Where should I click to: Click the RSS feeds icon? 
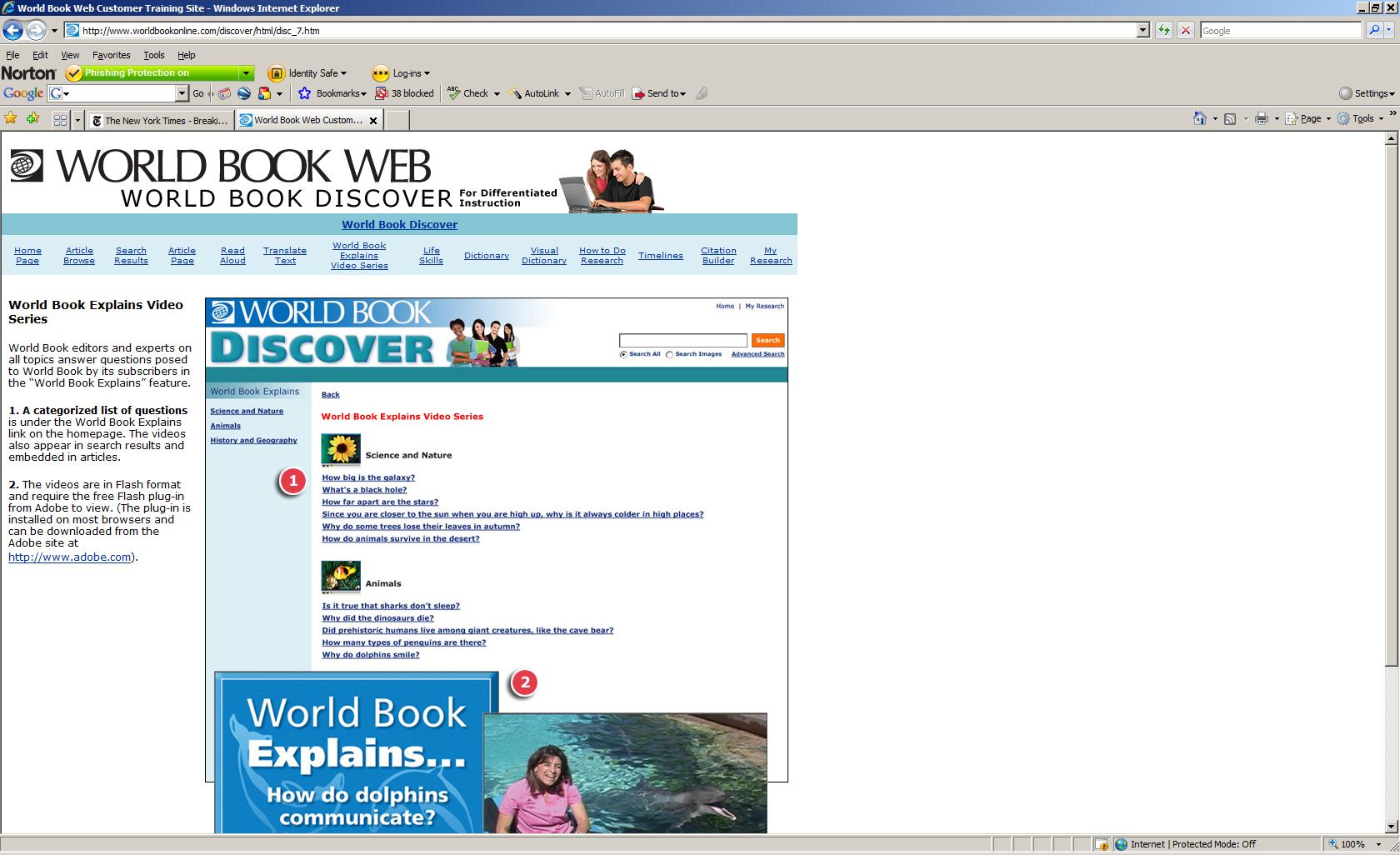pos(1229,118)
